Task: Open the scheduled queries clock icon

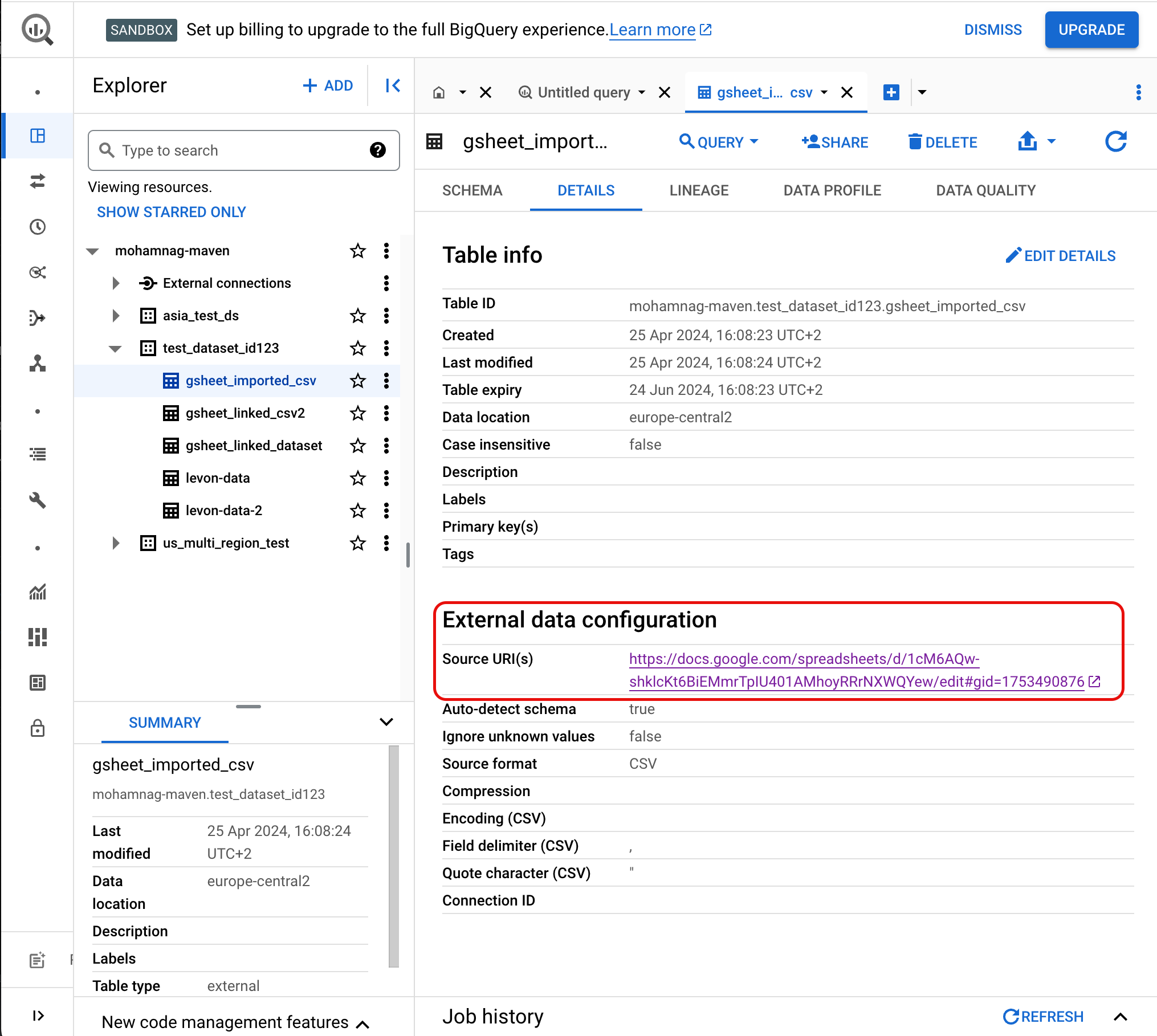Action: click(x=38, y=227)
